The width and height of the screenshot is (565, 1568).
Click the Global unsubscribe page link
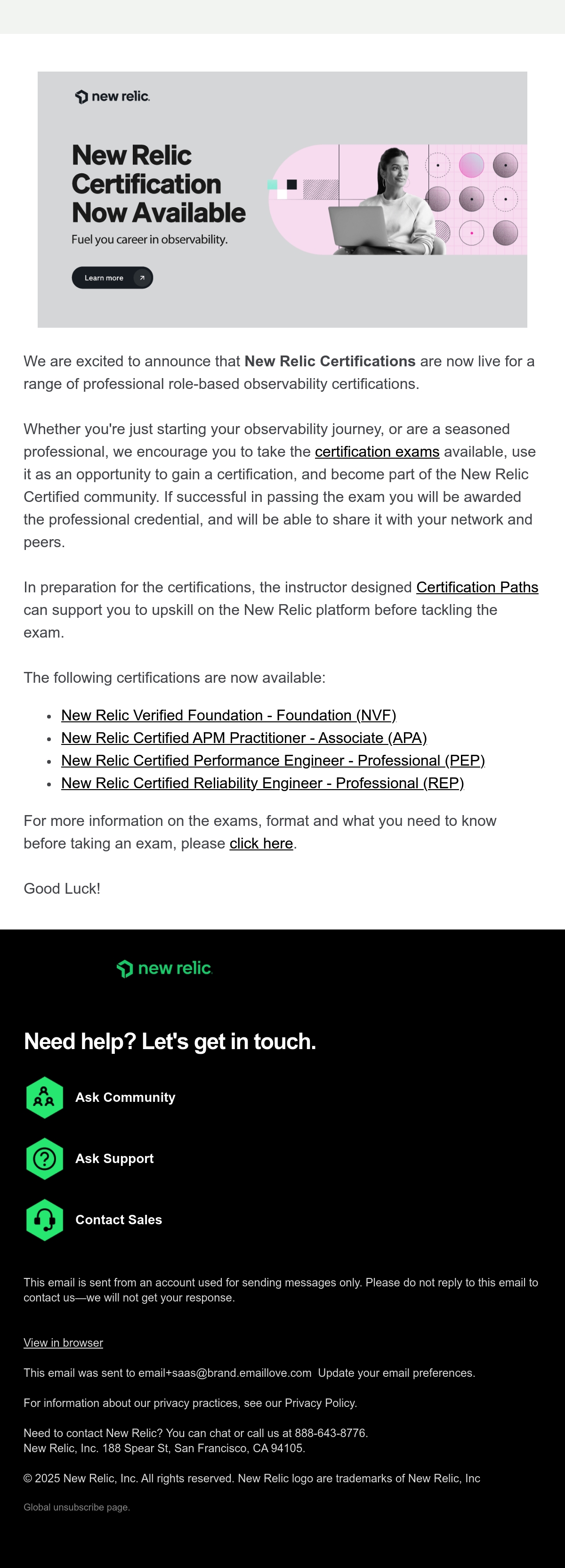tap(77, 1507)
